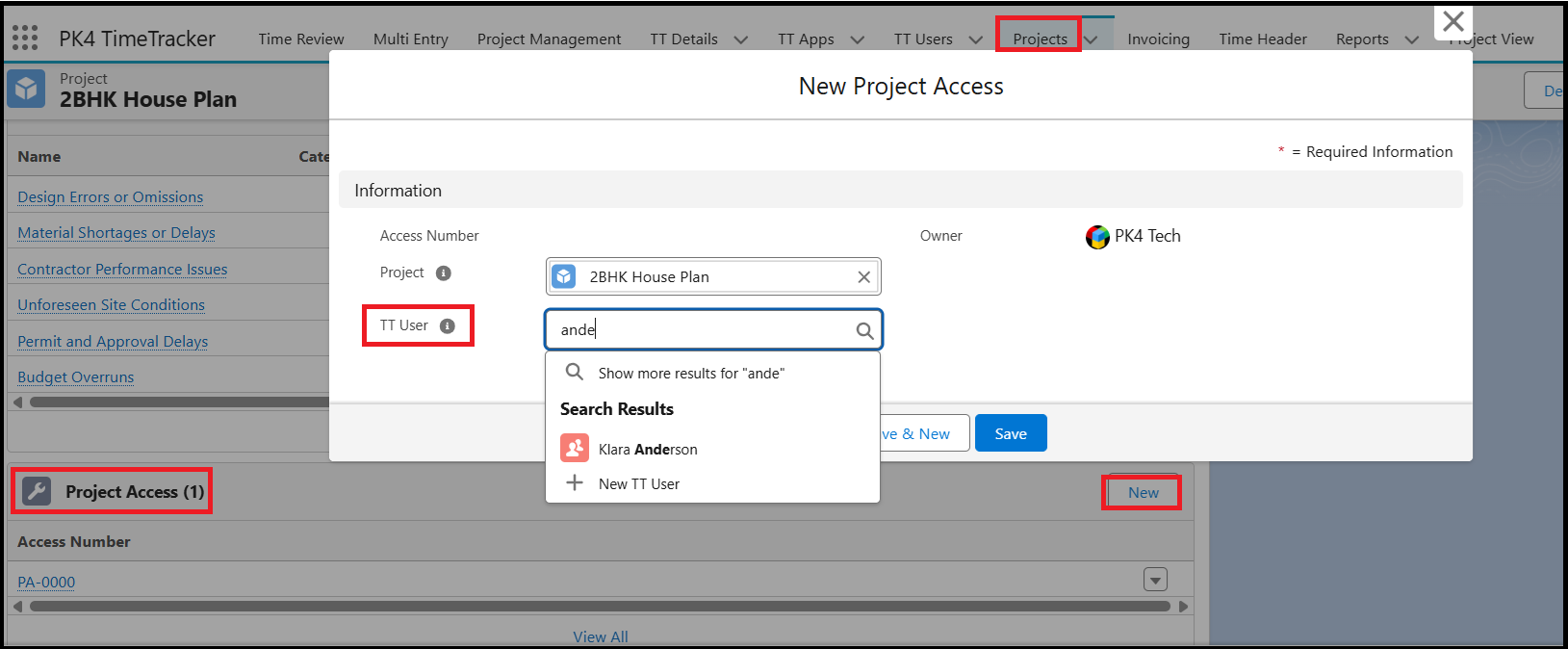Select the Projects tab
The height and width of the screenshot is (649, 1568).
pos(1040,39)
